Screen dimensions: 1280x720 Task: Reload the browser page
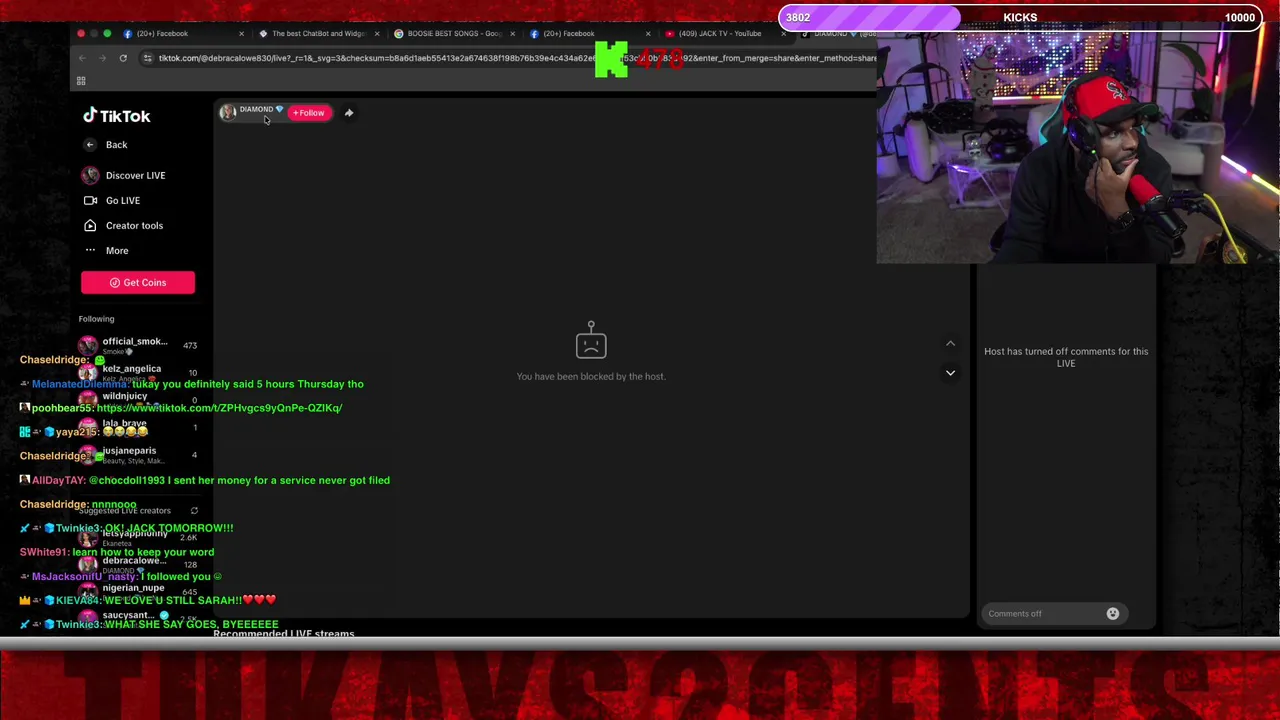(x=123, y=58)
